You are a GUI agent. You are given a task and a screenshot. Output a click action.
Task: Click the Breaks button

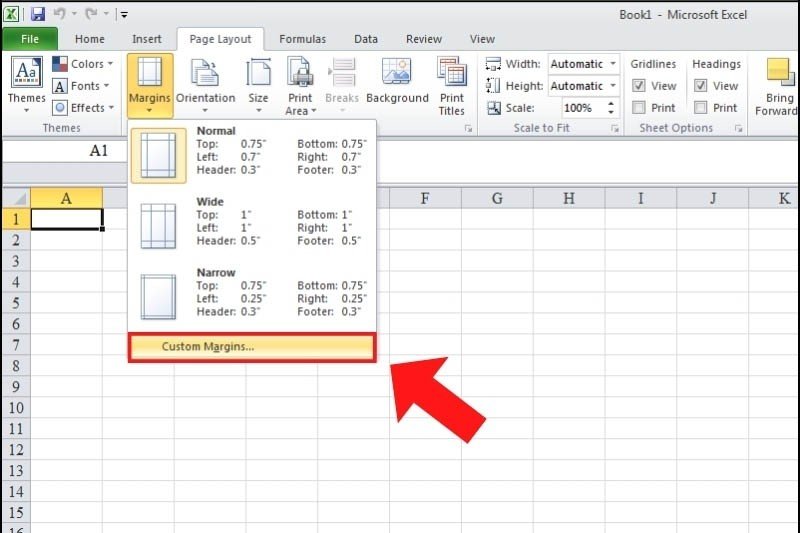point(342,86)
